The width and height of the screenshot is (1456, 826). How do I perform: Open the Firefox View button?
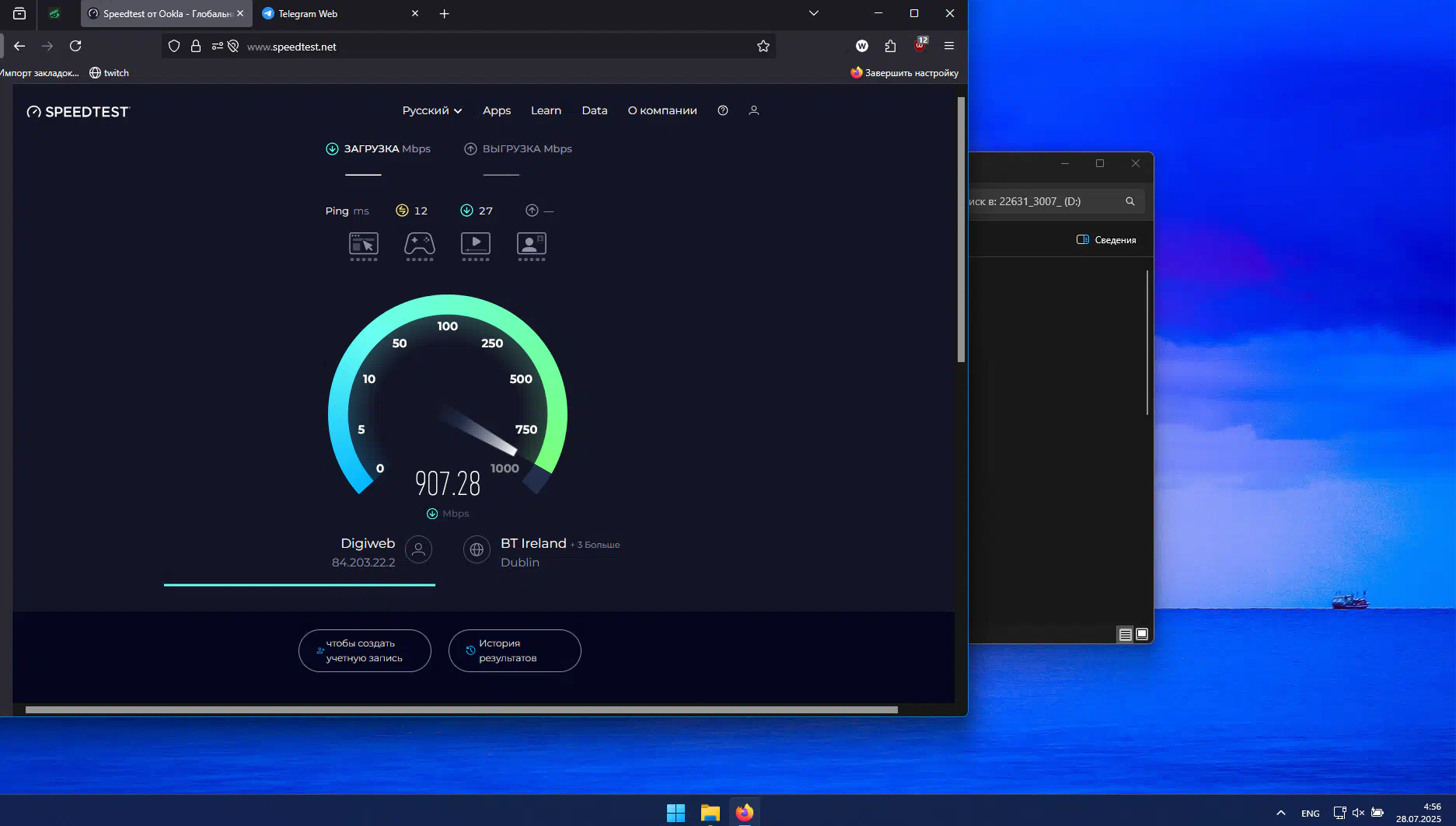pyautogui.click(x=19, y=13)
